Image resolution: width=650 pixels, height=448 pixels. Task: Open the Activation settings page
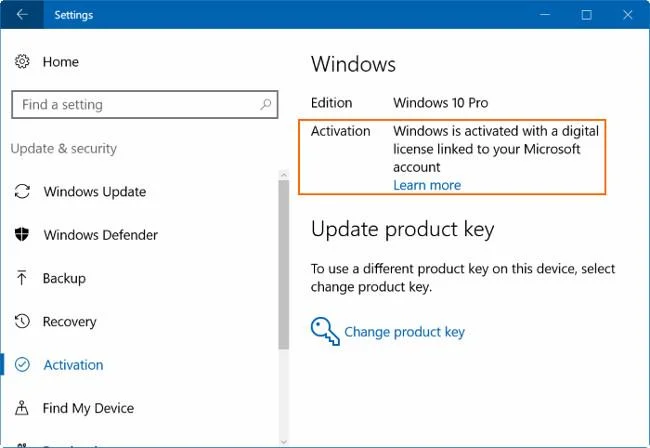click(x=73, y=365)
